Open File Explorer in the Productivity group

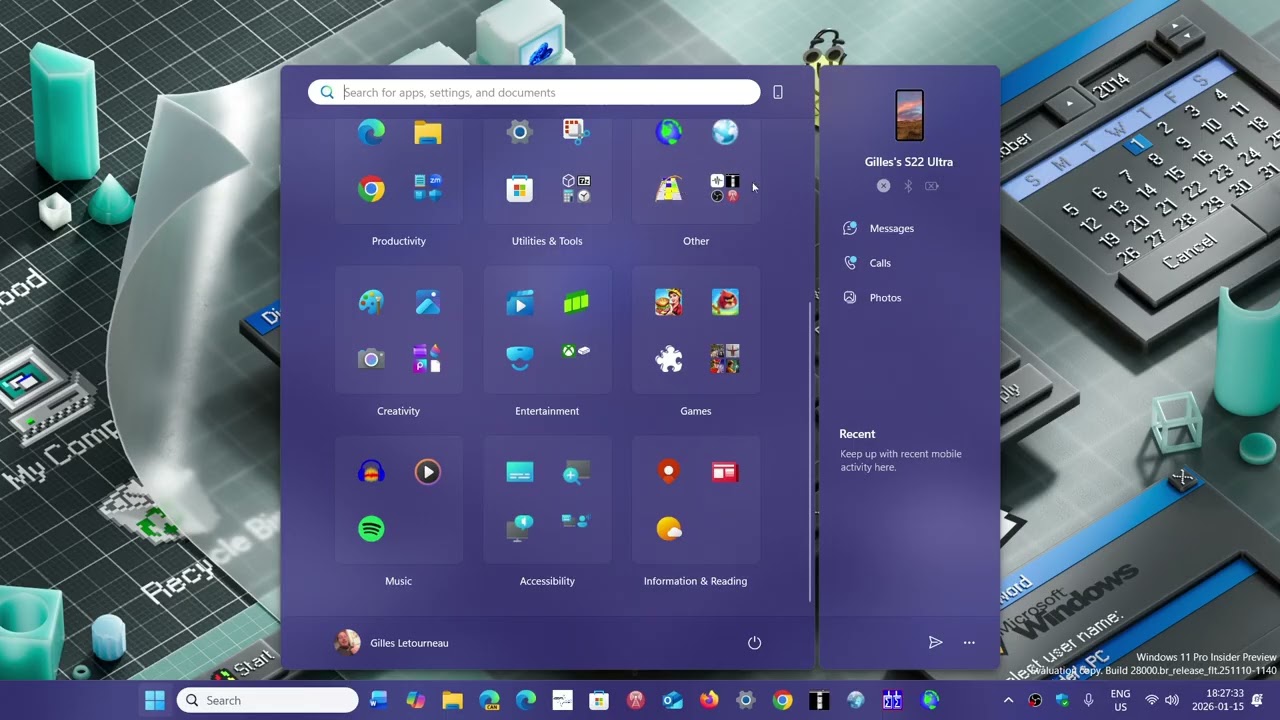point(428,133)
